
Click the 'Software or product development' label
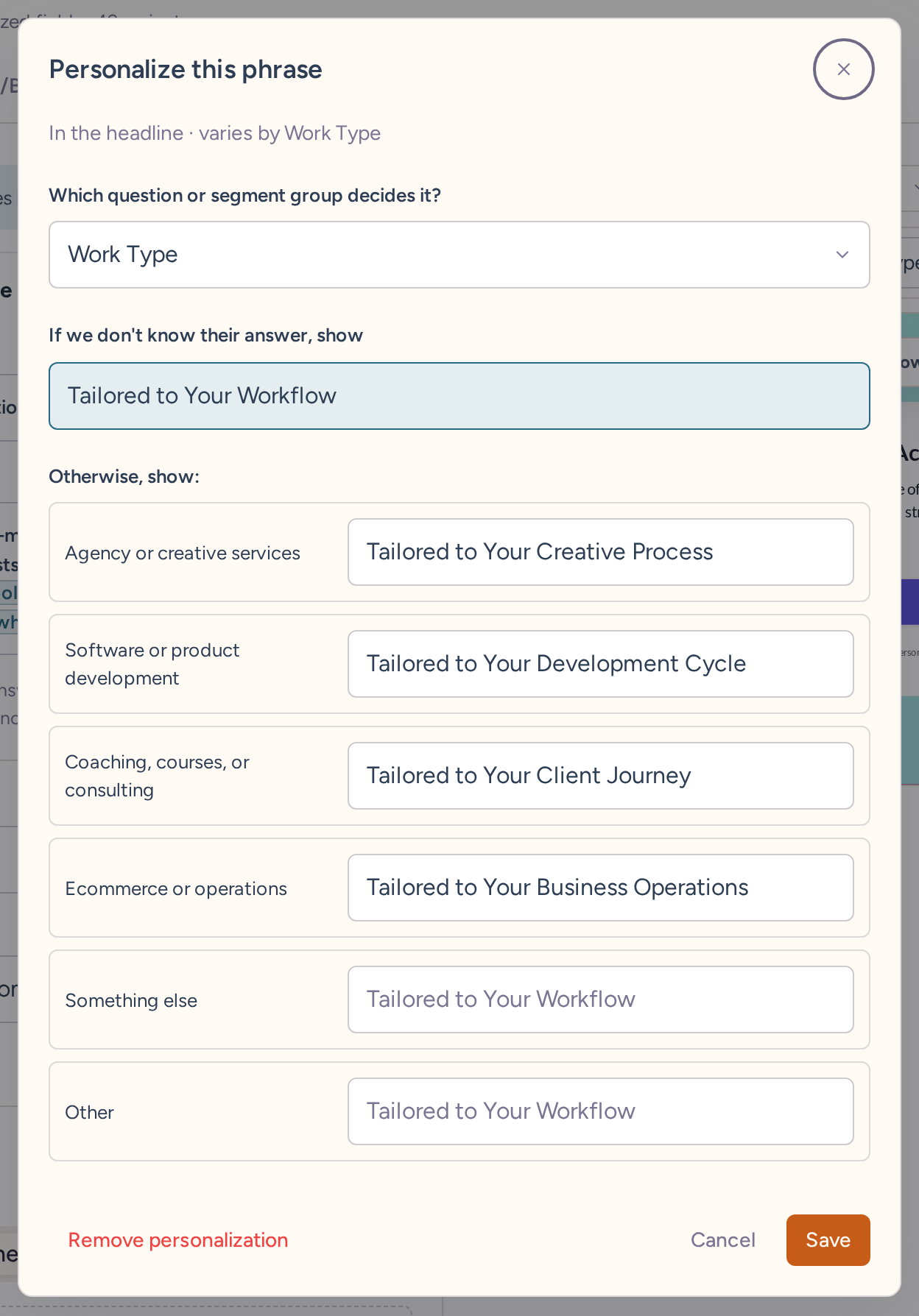[x=152, y=664]
